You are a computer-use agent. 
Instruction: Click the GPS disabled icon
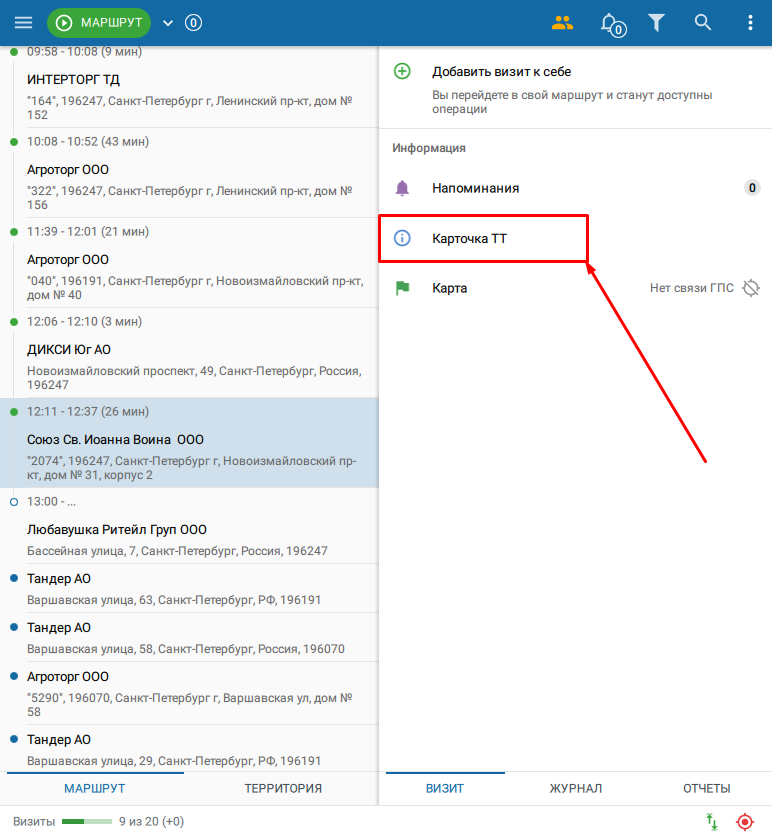click(x=751, y=288)
